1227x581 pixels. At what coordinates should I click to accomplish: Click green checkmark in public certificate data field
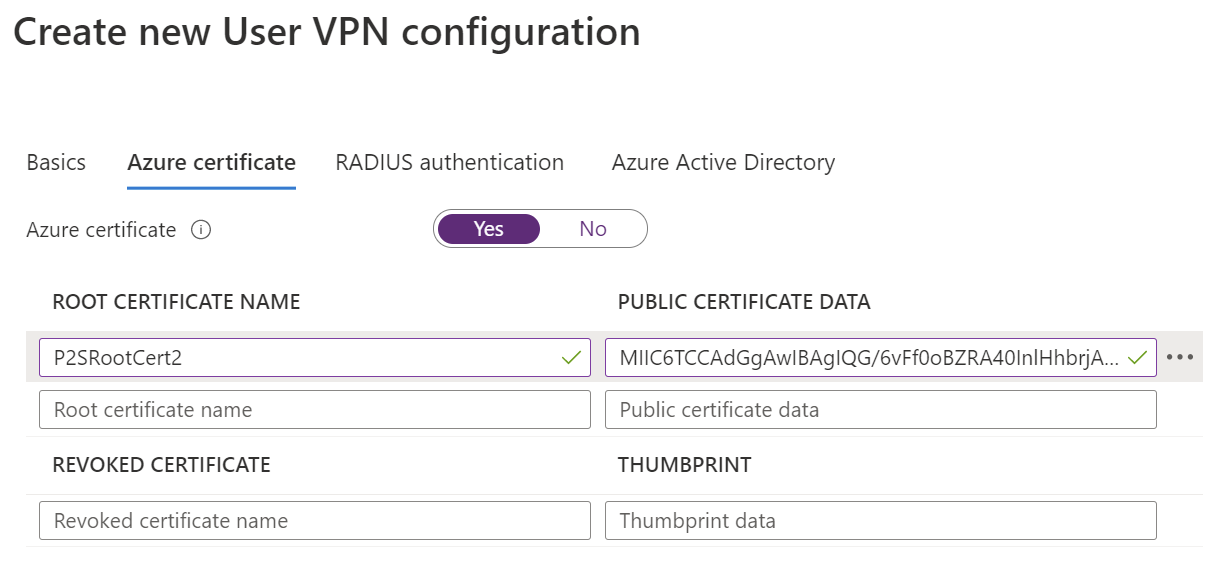(1137, 357)
